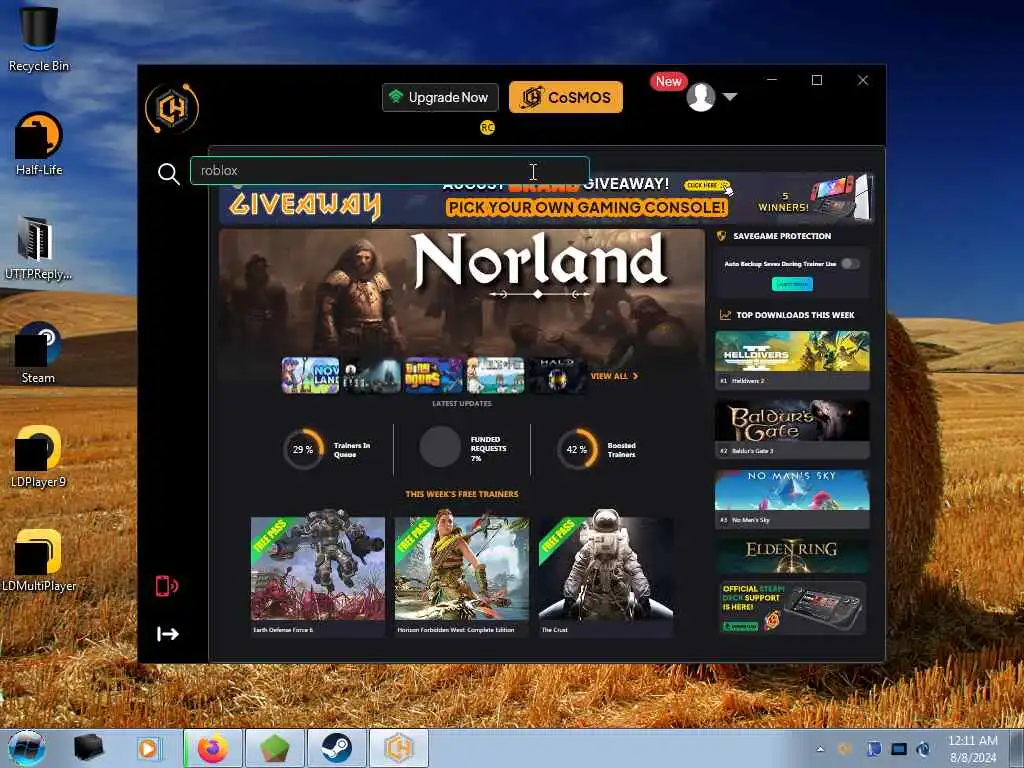Screen dimensions: 1024x768
Task: Open the Nova Lands latest update thumbnail
Action: (x=310, y=375)
